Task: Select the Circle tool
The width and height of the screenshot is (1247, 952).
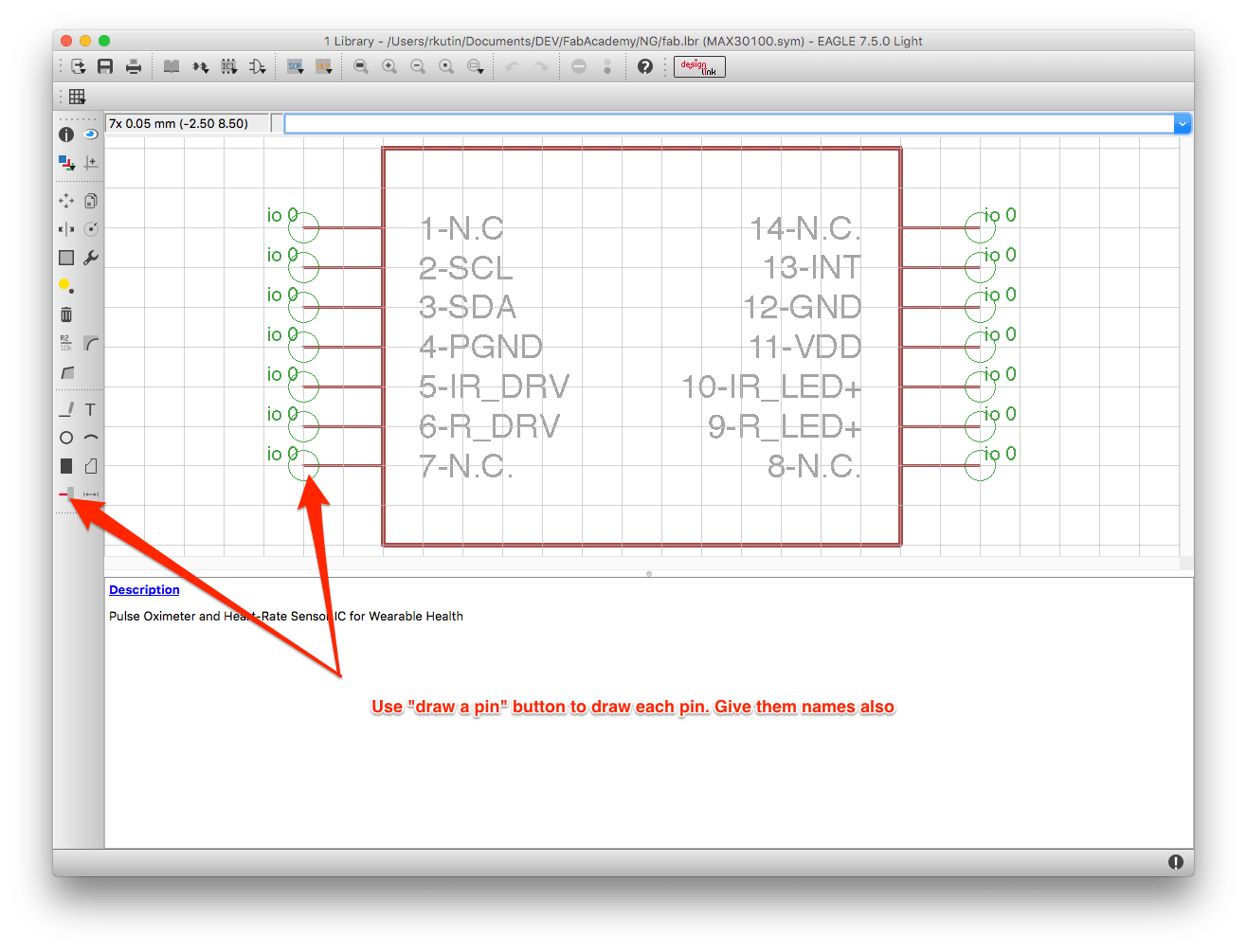Action: (x=66, y=438)
